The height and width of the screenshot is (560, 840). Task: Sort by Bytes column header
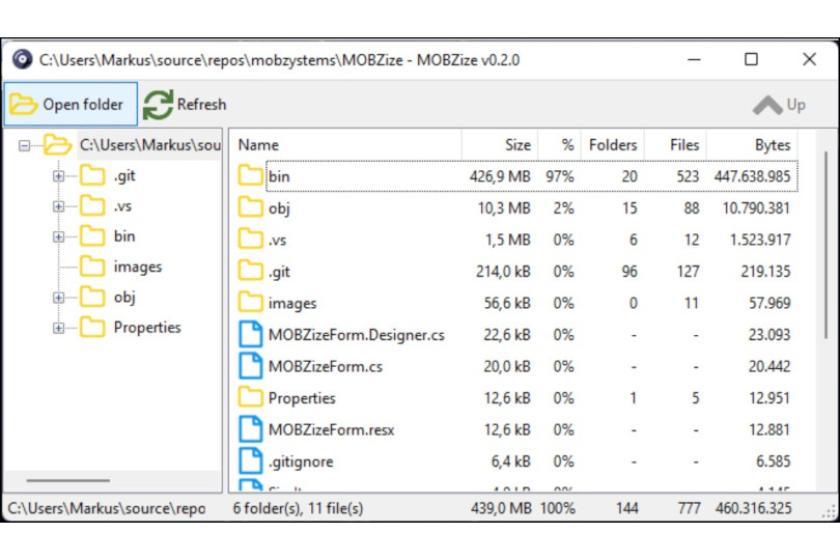coord(752,145)
